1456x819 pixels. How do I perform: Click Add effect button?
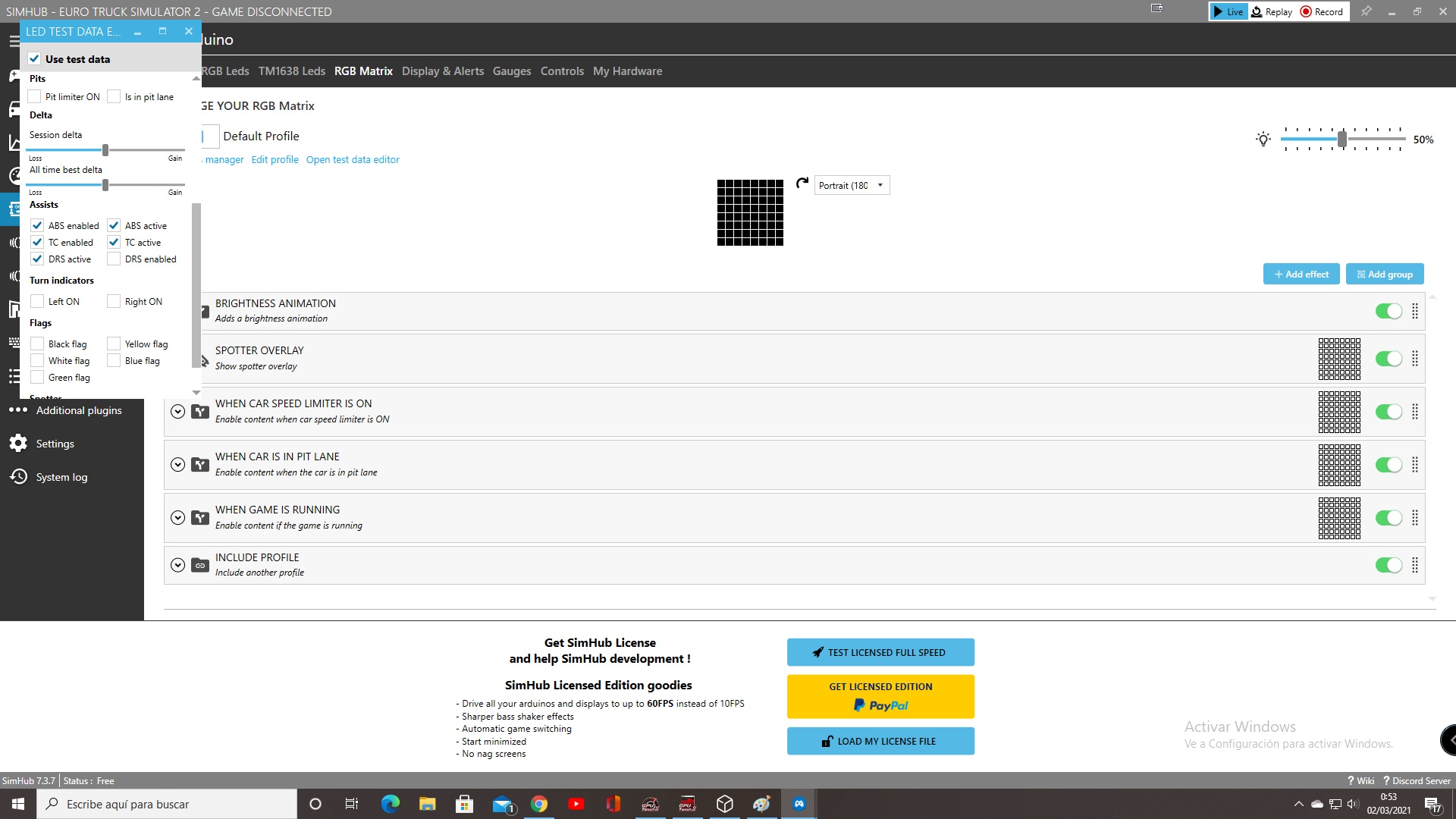click(x=1301, y=274)
